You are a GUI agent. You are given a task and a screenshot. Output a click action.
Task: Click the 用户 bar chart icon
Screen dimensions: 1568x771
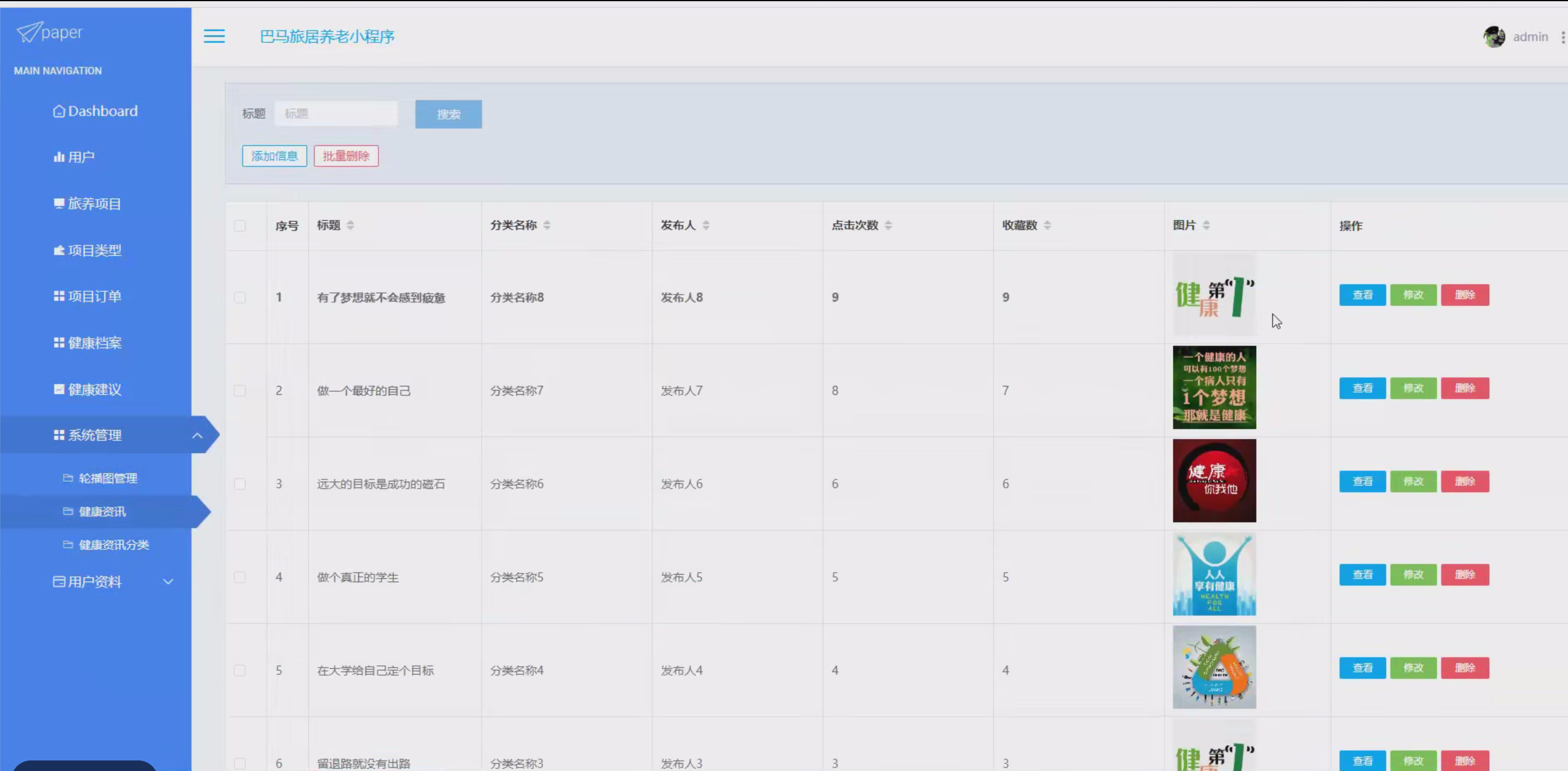(x=59, y=157)
